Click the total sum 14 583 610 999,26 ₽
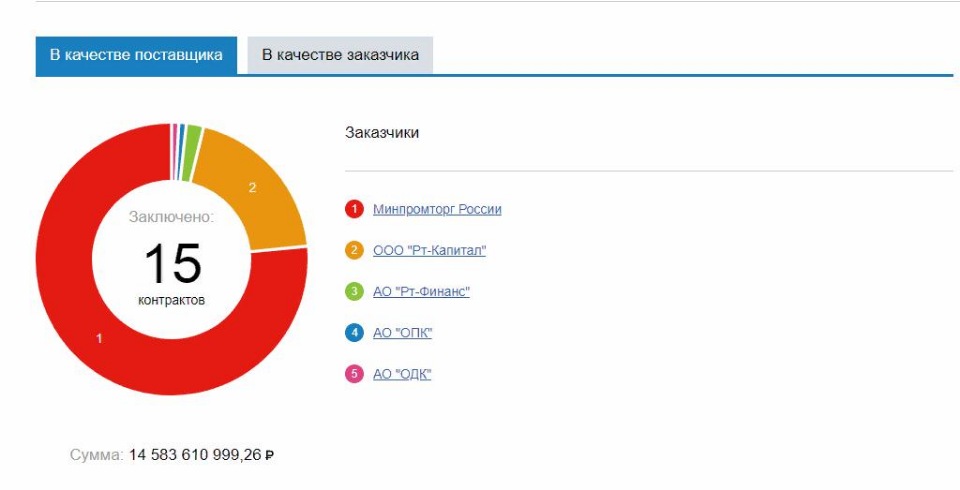This screenshot has width=960, height=490. click(201, 455)
